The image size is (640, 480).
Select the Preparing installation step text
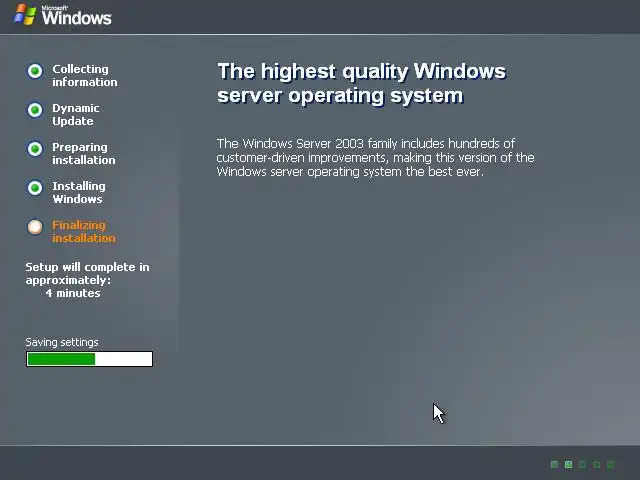click(x=84, y=153)
